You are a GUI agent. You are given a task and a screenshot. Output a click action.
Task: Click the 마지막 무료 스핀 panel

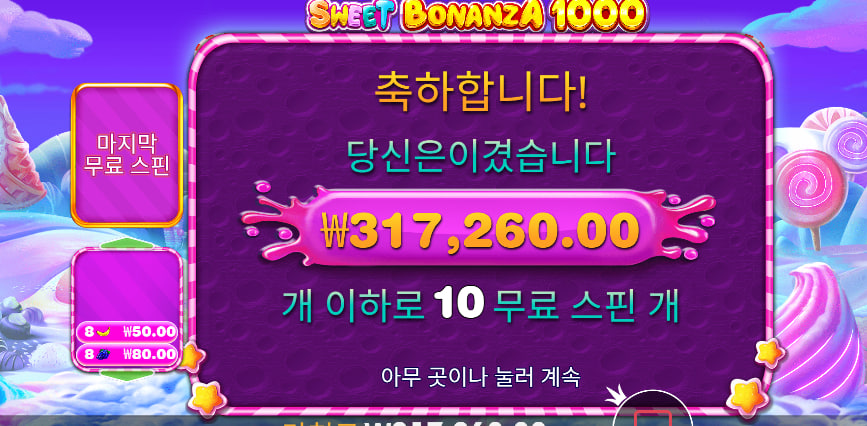(x=127, y=155)
